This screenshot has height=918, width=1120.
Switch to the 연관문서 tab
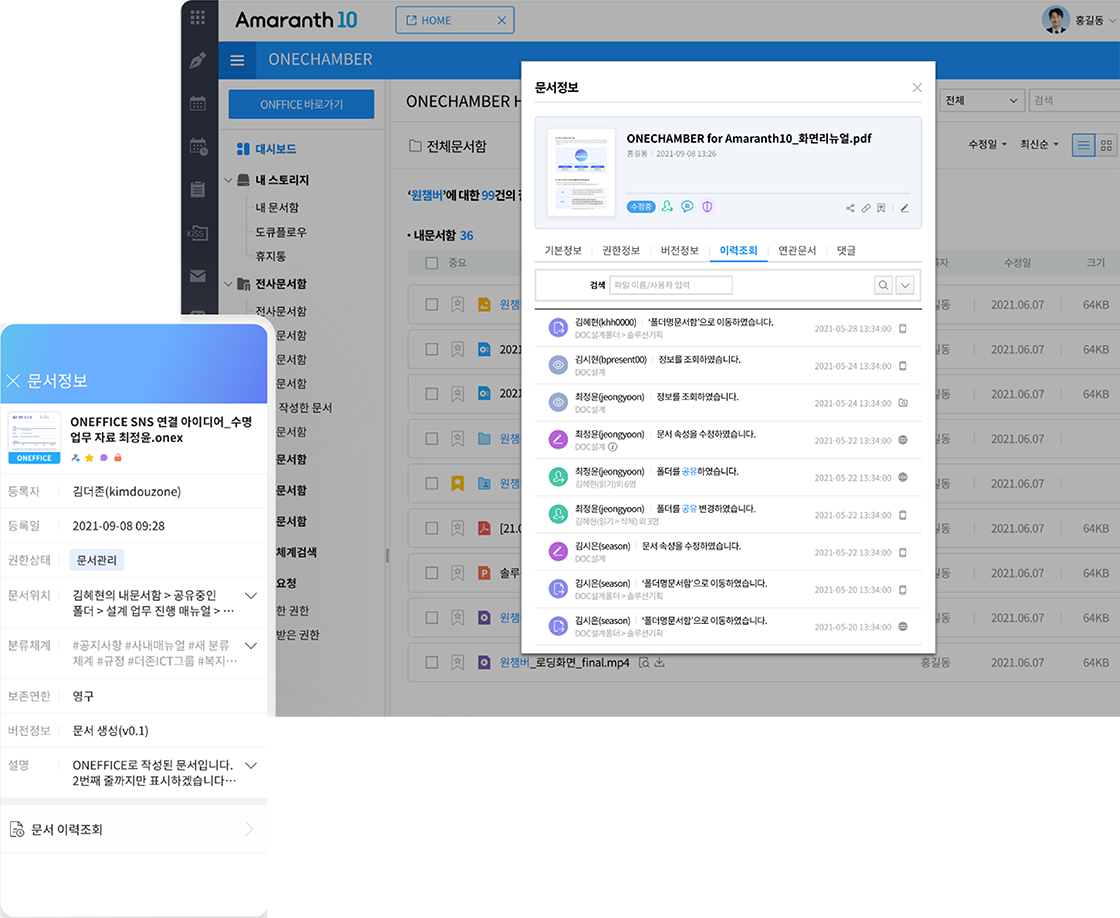point(796,250)
